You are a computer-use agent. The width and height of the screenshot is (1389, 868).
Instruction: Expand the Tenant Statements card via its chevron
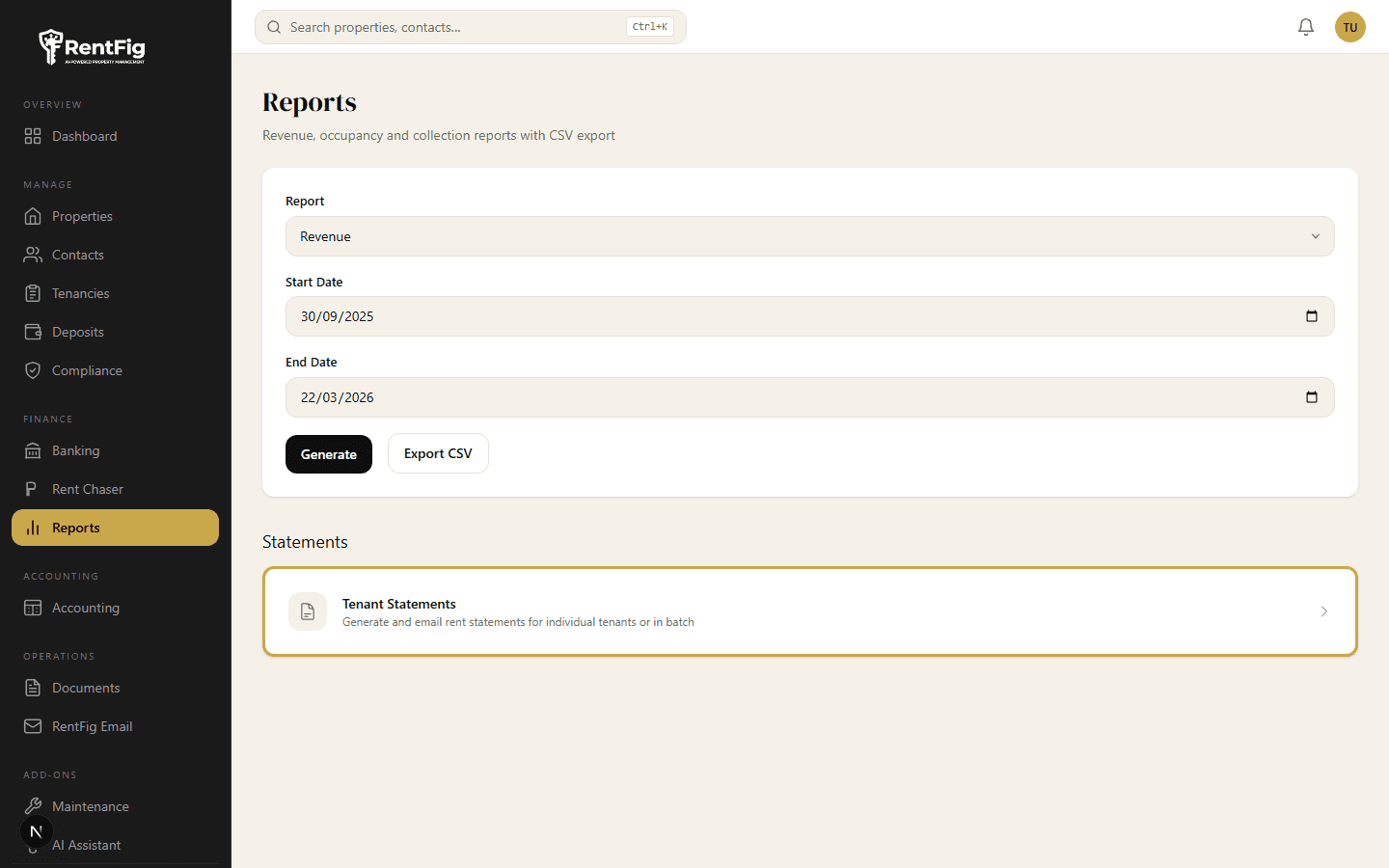click(x=1323, y=611)
